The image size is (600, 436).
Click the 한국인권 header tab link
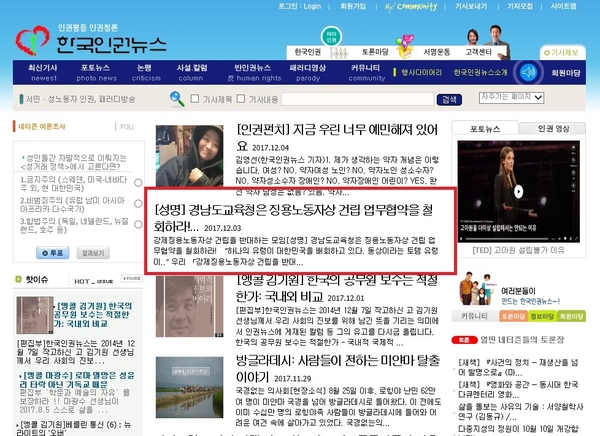tap(308, 52)
